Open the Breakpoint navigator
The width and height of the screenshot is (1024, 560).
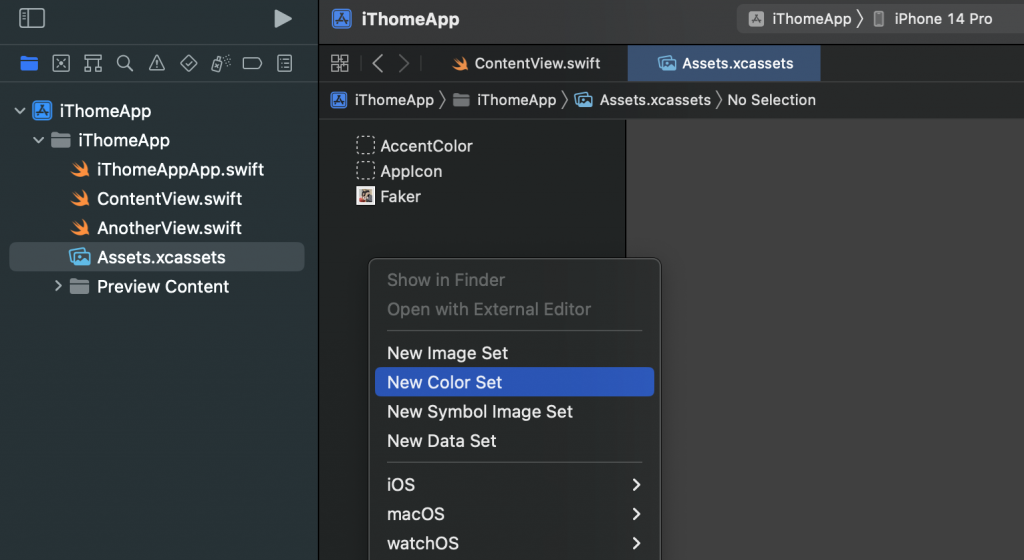pos(252,63)
